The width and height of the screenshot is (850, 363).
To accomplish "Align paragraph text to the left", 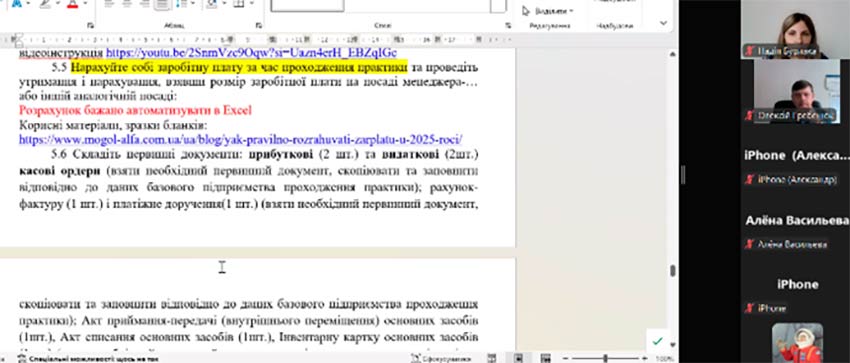I will (x=109, y=4).
